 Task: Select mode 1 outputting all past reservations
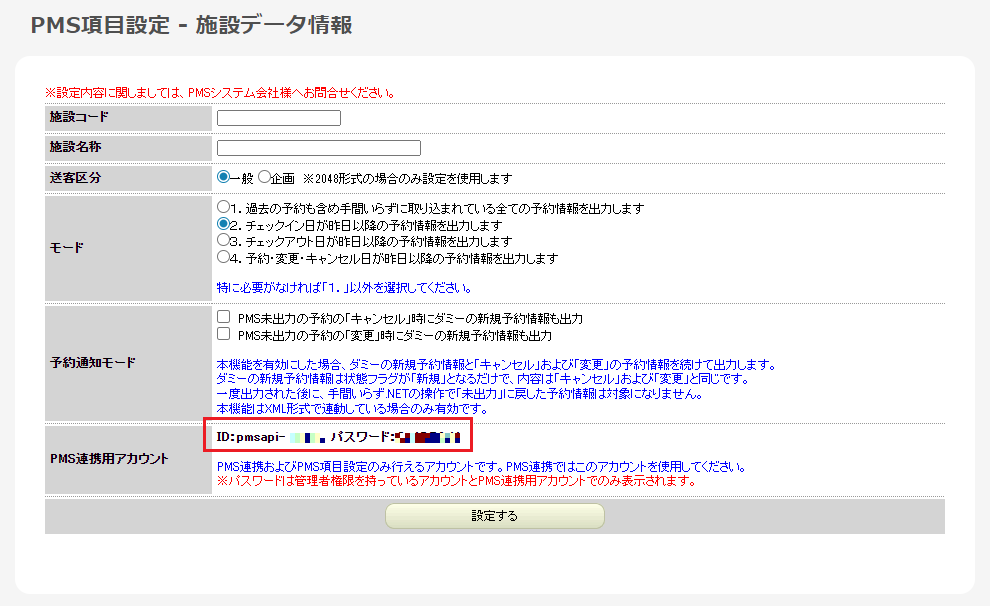pos(224,207)
